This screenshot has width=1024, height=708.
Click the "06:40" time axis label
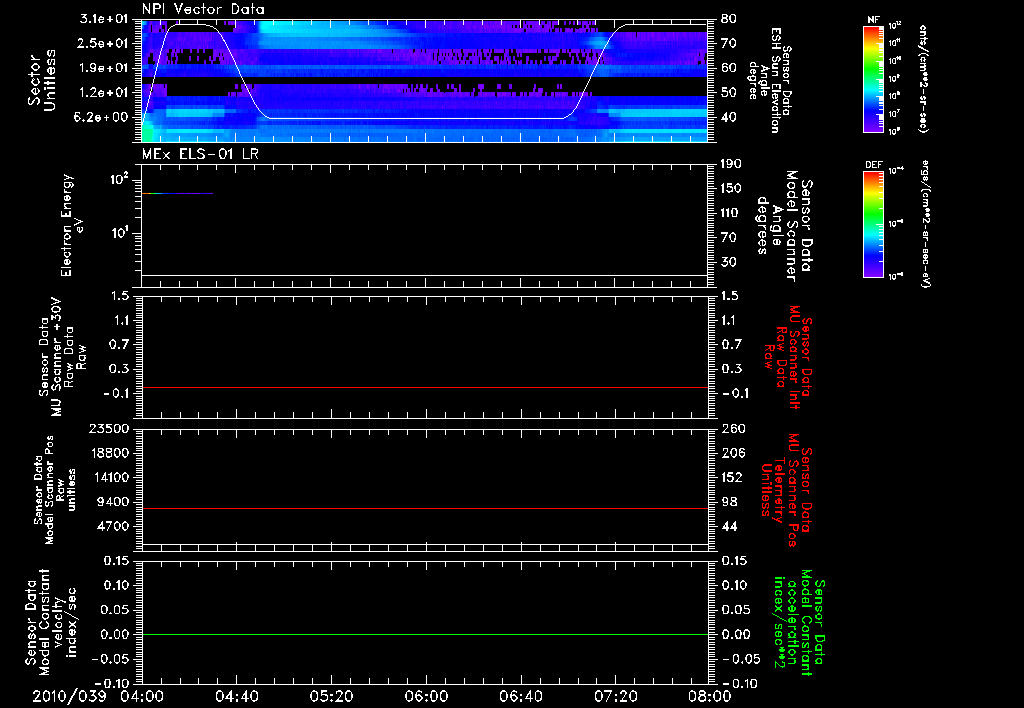point(520,696)
